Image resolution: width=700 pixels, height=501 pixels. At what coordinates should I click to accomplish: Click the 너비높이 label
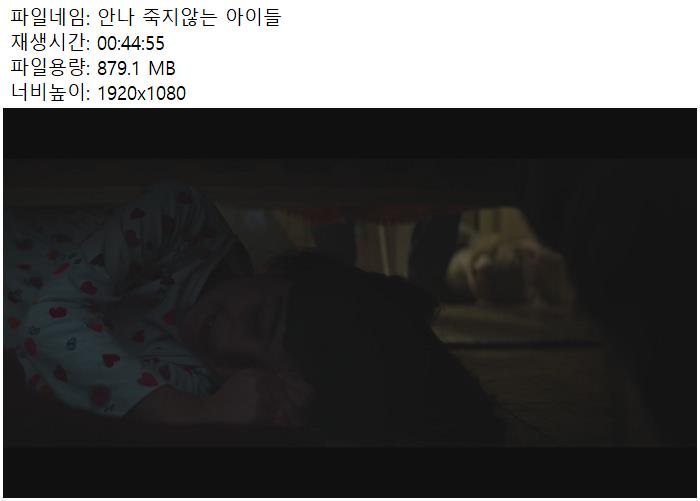click(x=50, y=93)
